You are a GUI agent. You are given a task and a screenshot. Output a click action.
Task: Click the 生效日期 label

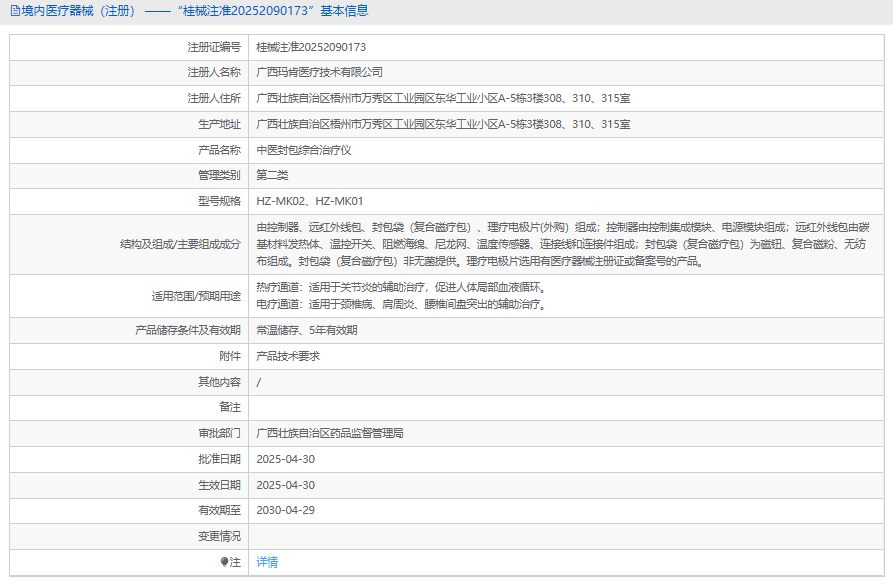pyautogui.click(x=219, y=485)
